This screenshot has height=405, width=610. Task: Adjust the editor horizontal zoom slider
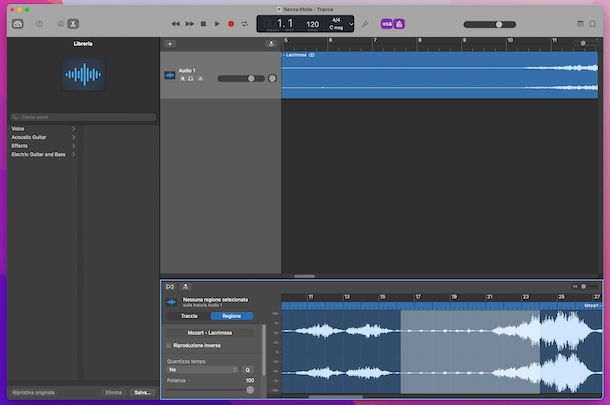(585, 287)
